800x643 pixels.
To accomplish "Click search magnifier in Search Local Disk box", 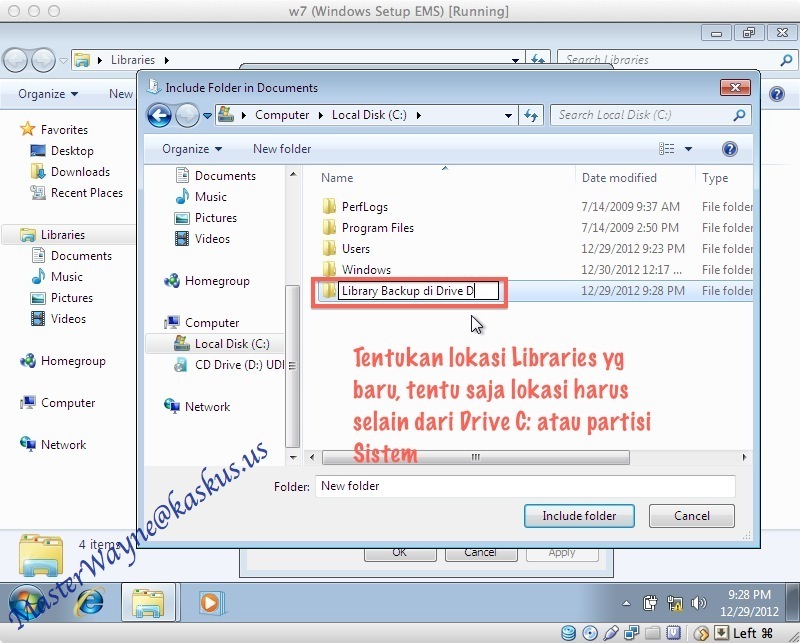I will [739, 115].
